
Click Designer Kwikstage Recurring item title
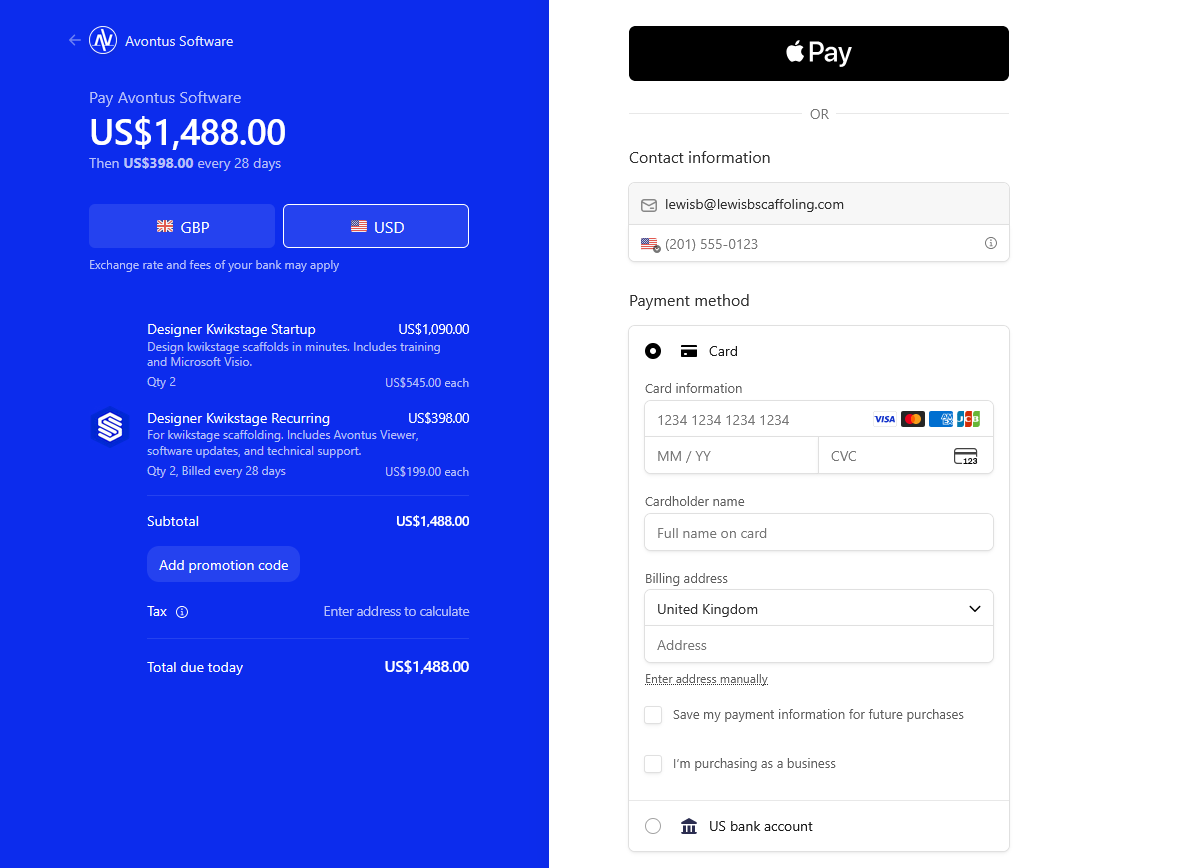click(238, 418)
